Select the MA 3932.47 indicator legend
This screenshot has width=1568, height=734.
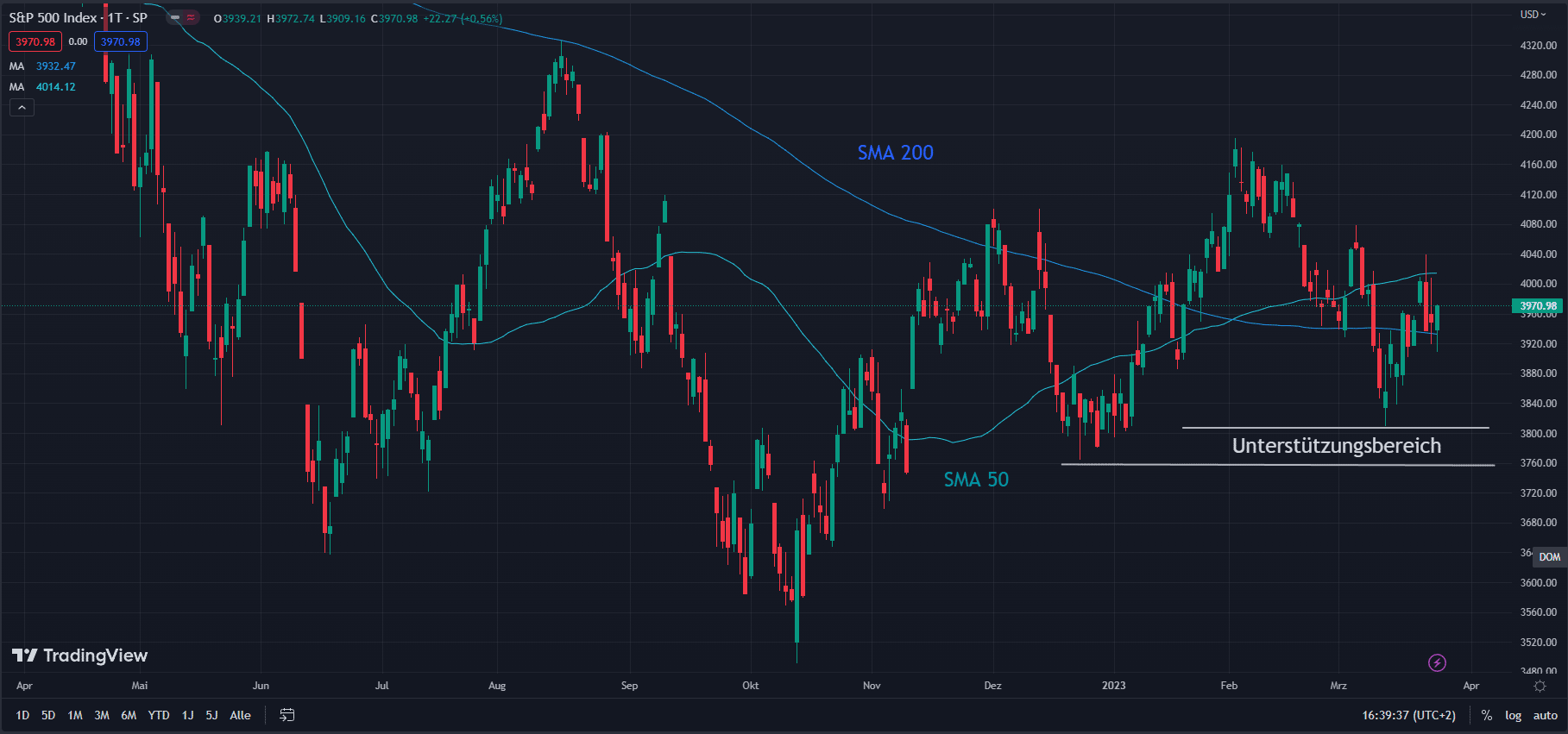42,66
